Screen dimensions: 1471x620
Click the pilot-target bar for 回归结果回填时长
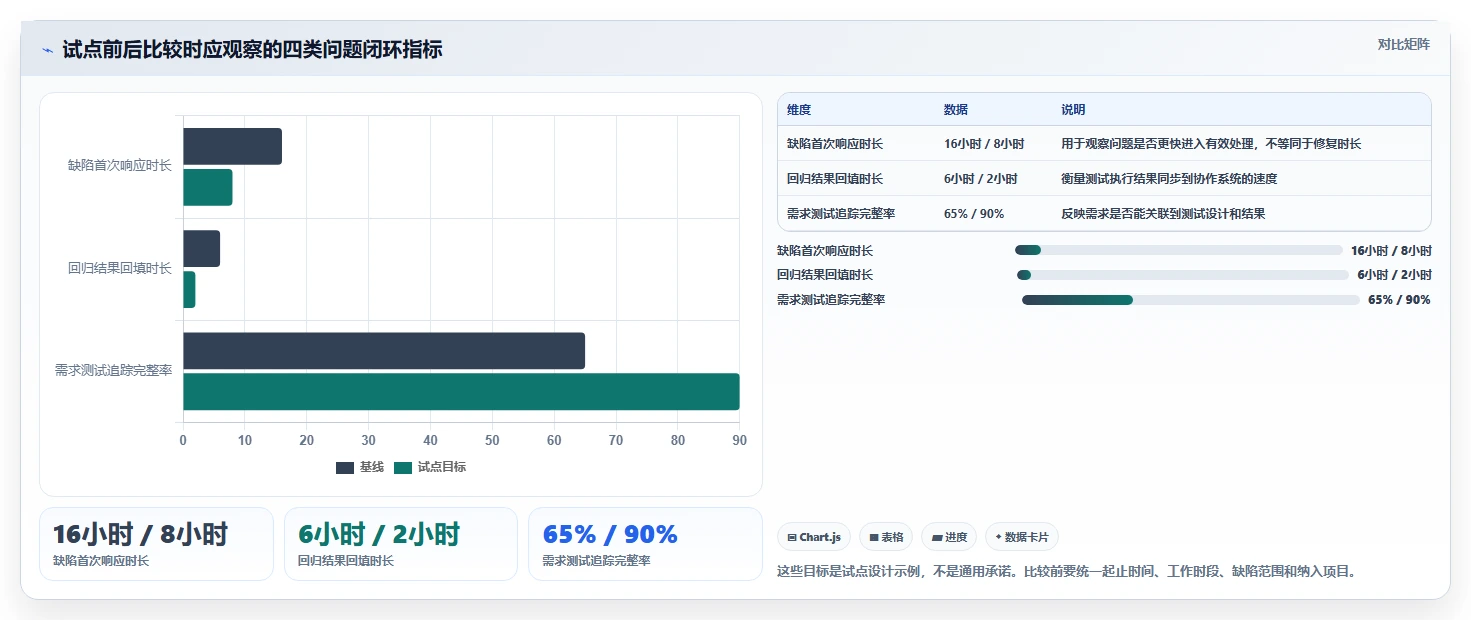[189, 290]
